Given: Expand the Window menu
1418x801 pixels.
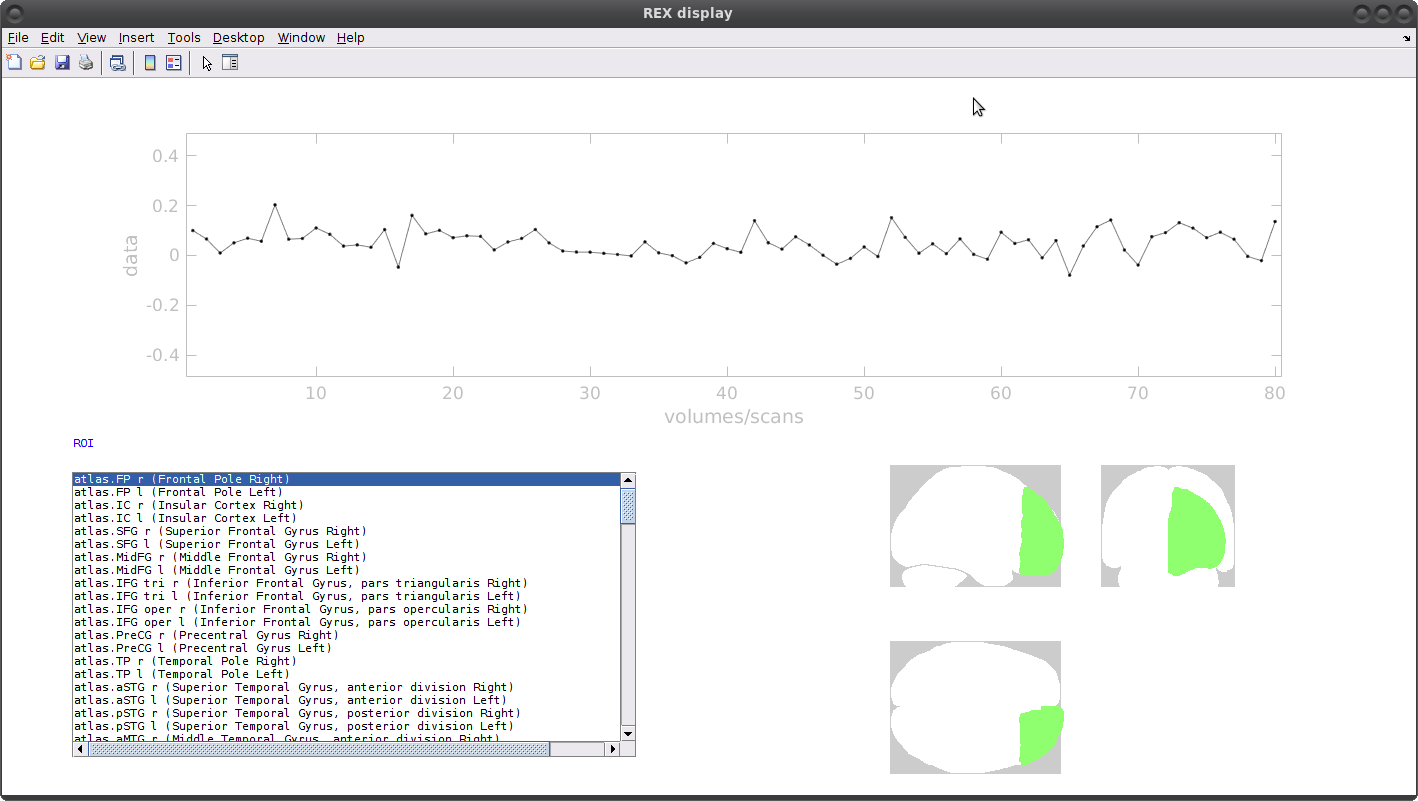Looking at the screenshot, I should [x=301, y=38].
